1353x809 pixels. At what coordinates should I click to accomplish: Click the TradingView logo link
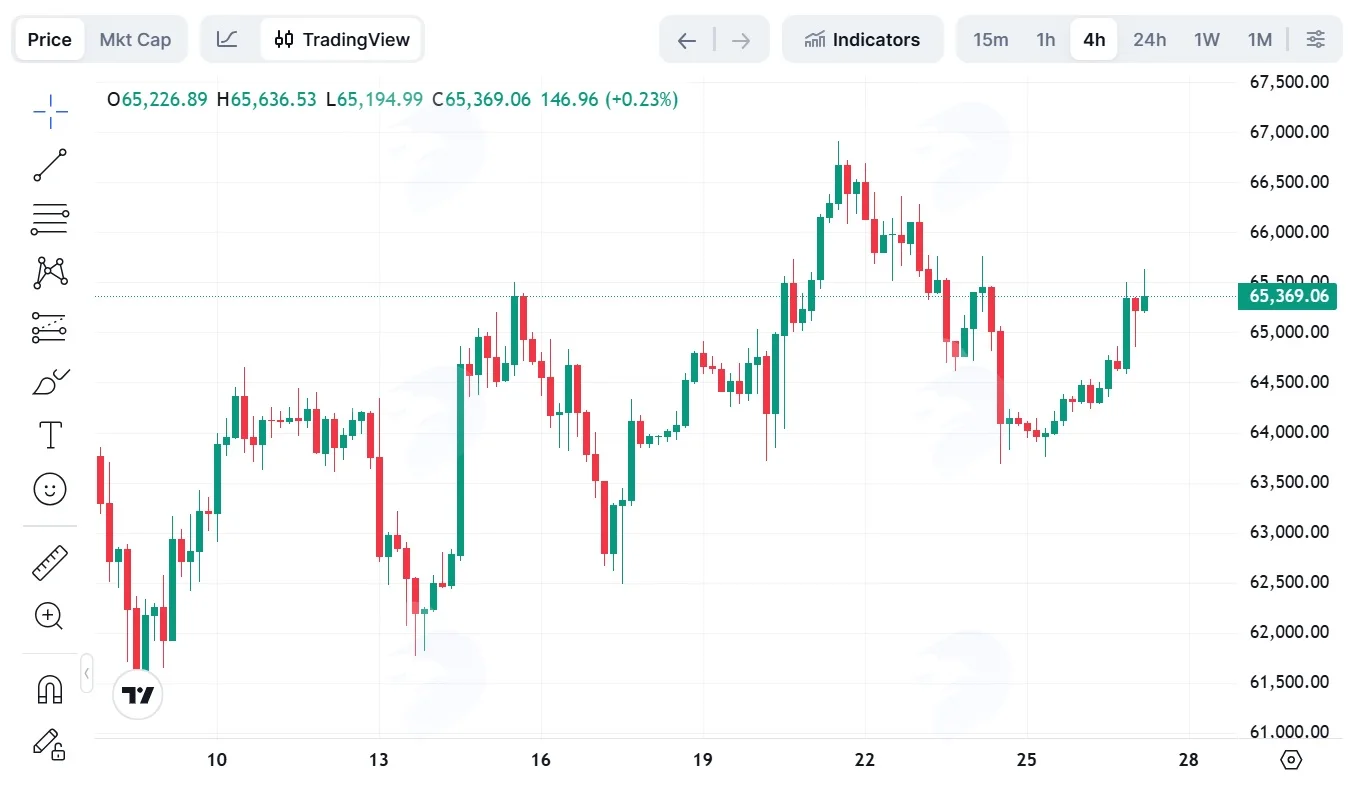click(x=138, y=694)
